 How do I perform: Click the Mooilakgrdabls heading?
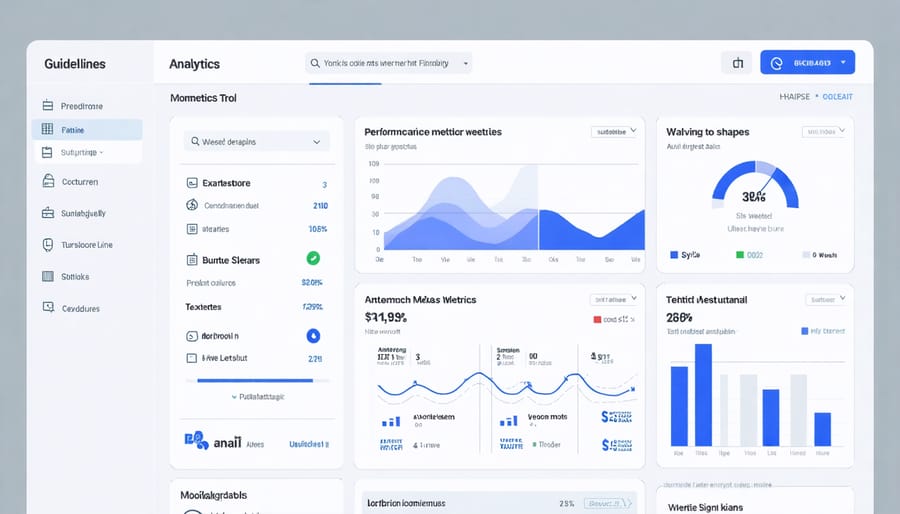coord(214,495)
